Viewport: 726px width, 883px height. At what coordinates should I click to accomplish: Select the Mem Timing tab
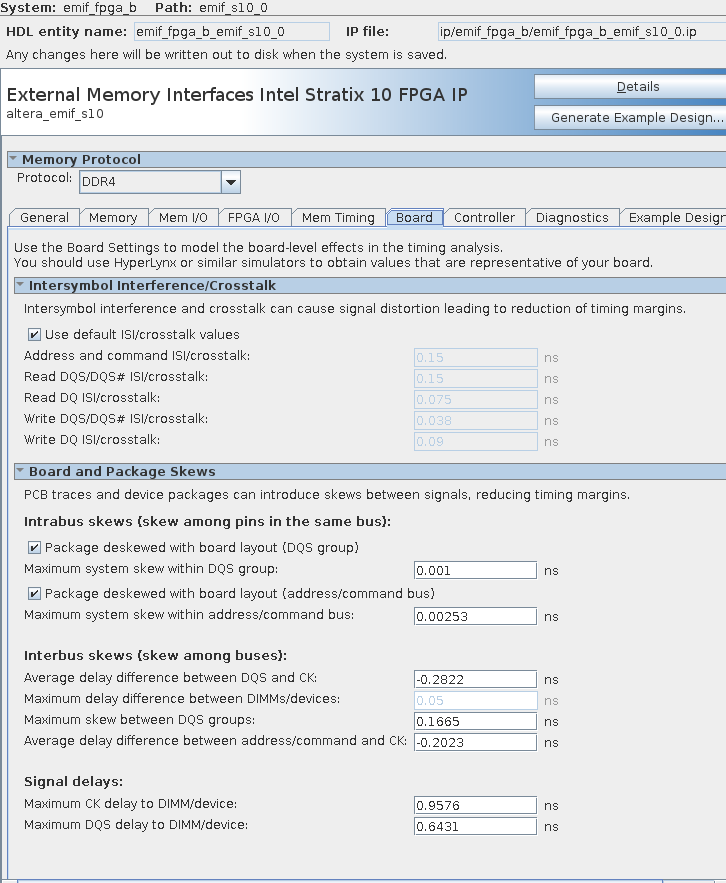point(338,218)
